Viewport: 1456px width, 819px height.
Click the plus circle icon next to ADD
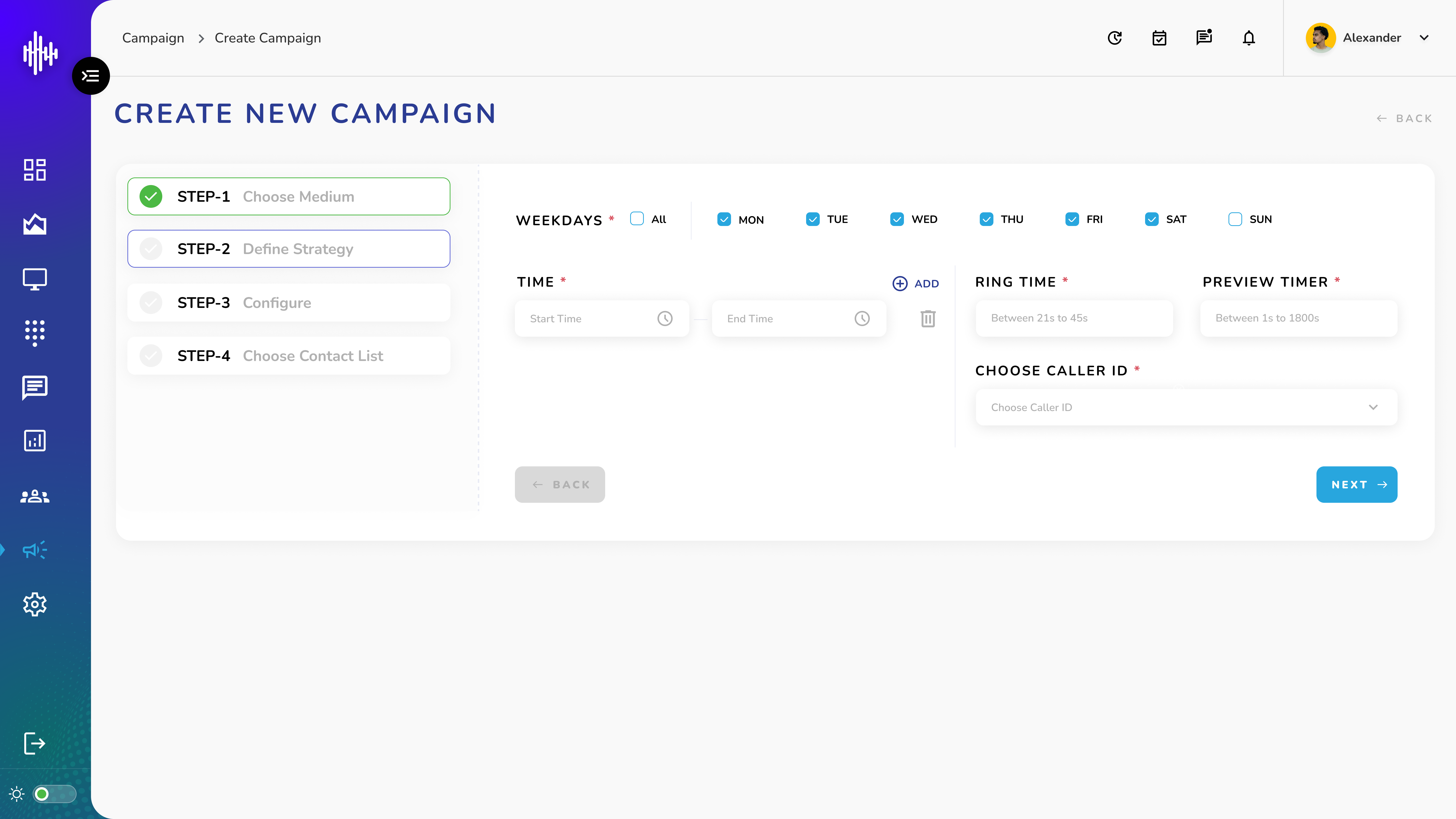pos(900,284)
